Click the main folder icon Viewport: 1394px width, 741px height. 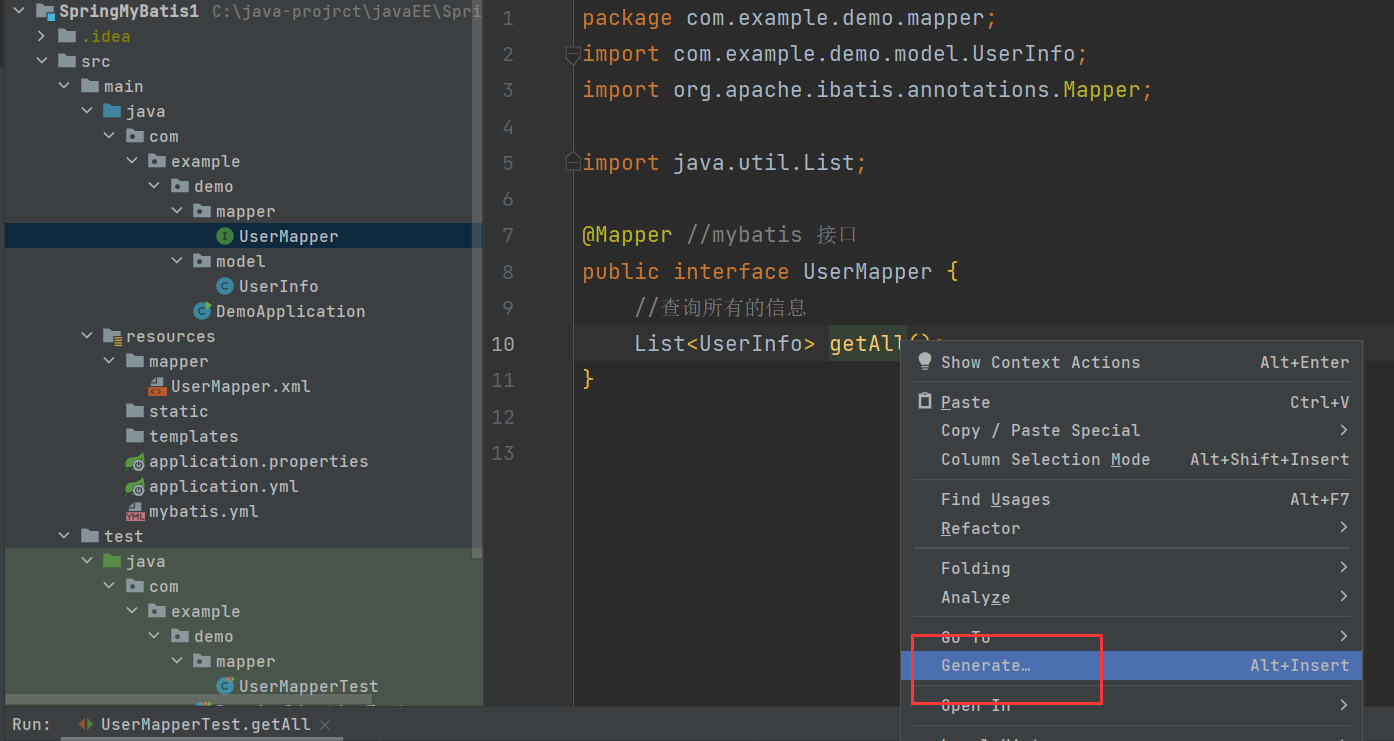point(91,86)
